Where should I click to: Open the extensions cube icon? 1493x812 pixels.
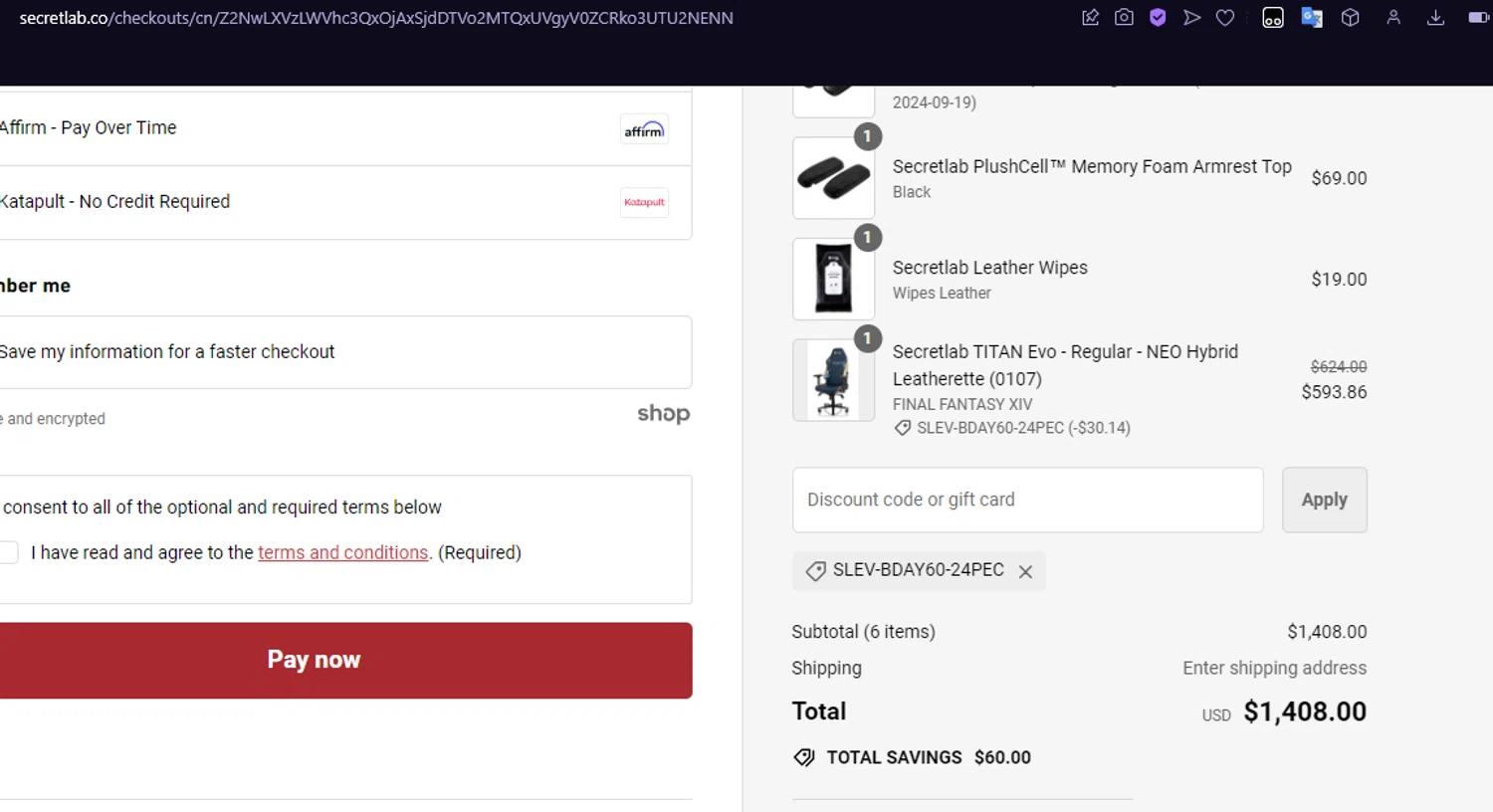(x=1350, y=18)
